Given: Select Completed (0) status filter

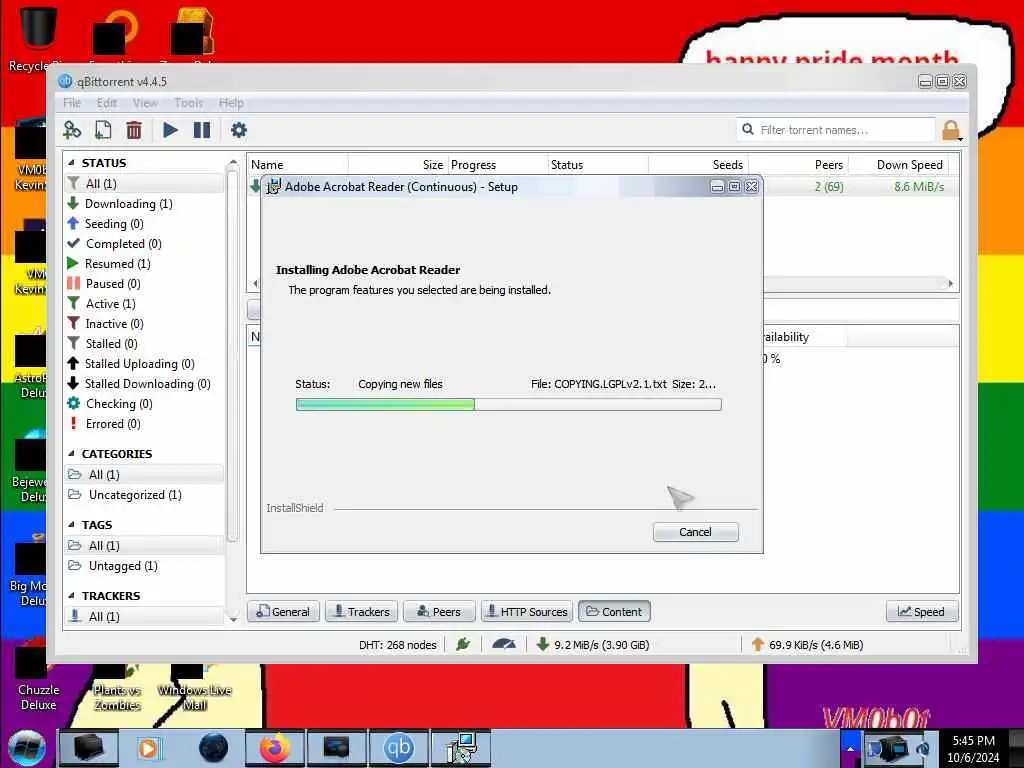Looking at the screenshot, I should pyautogui.click(x=123, y=244).
